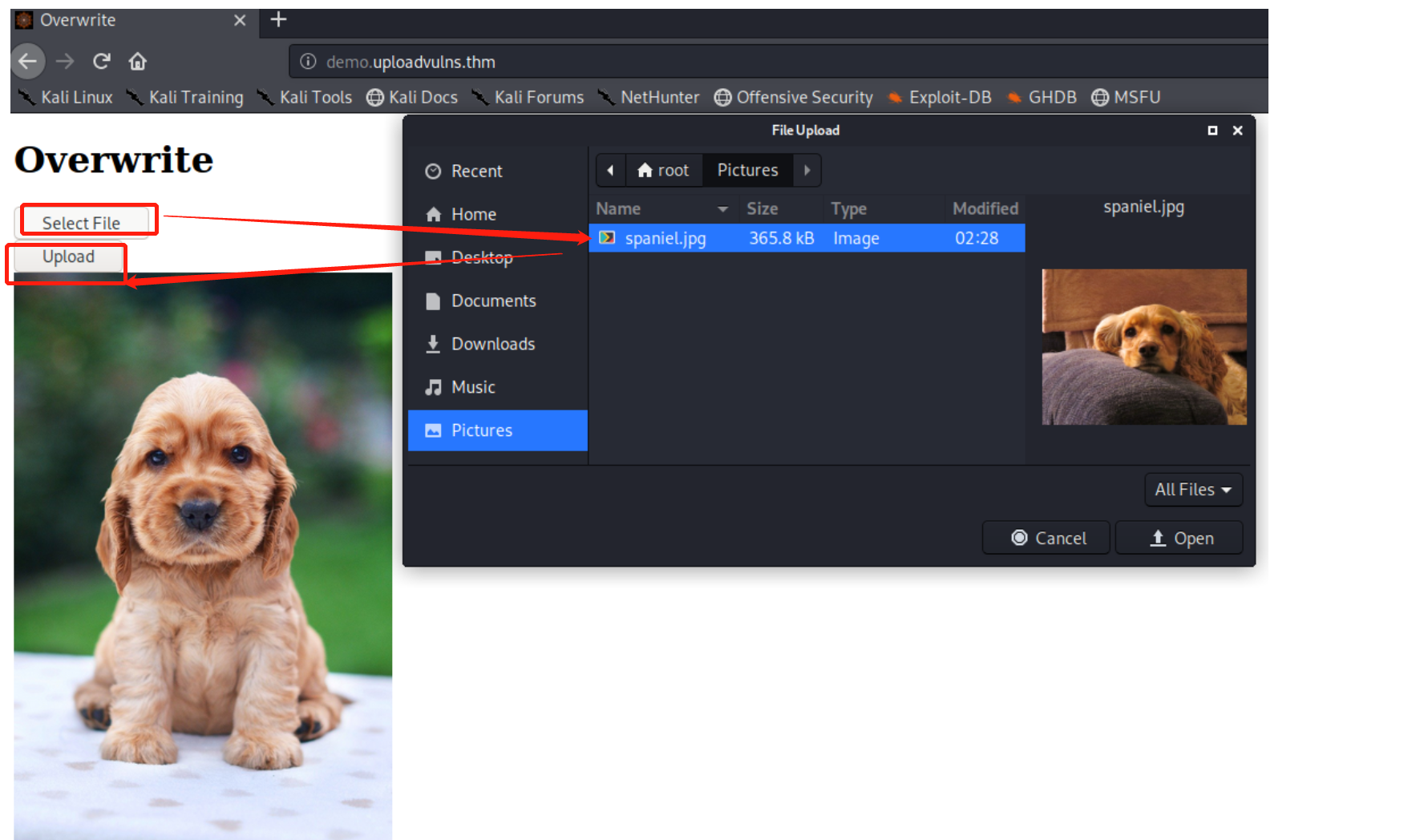Click the spaniel.jpg preview thumbnail

coord(1143,346)
